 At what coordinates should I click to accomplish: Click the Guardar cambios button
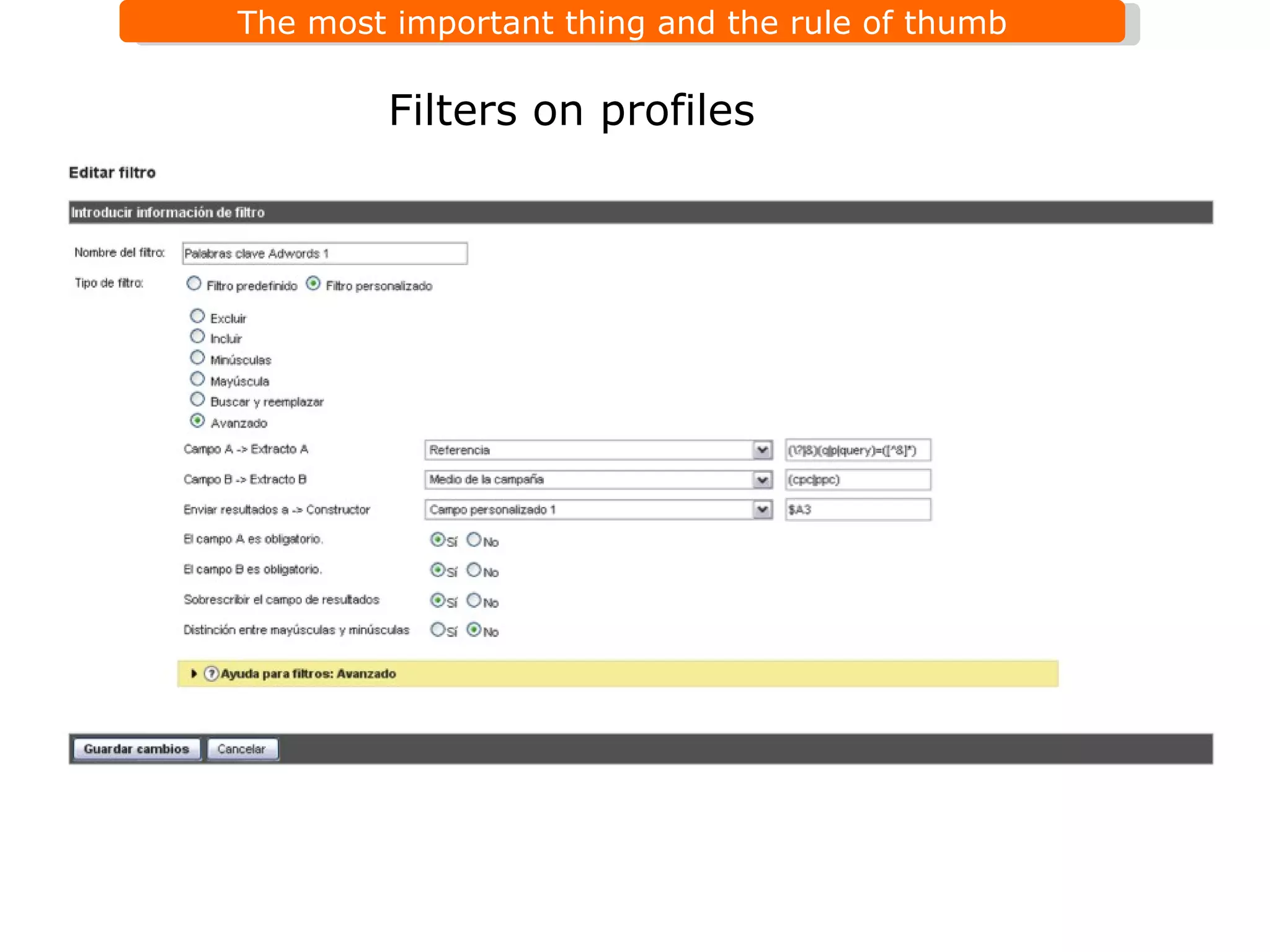click(x=136, y=749)
